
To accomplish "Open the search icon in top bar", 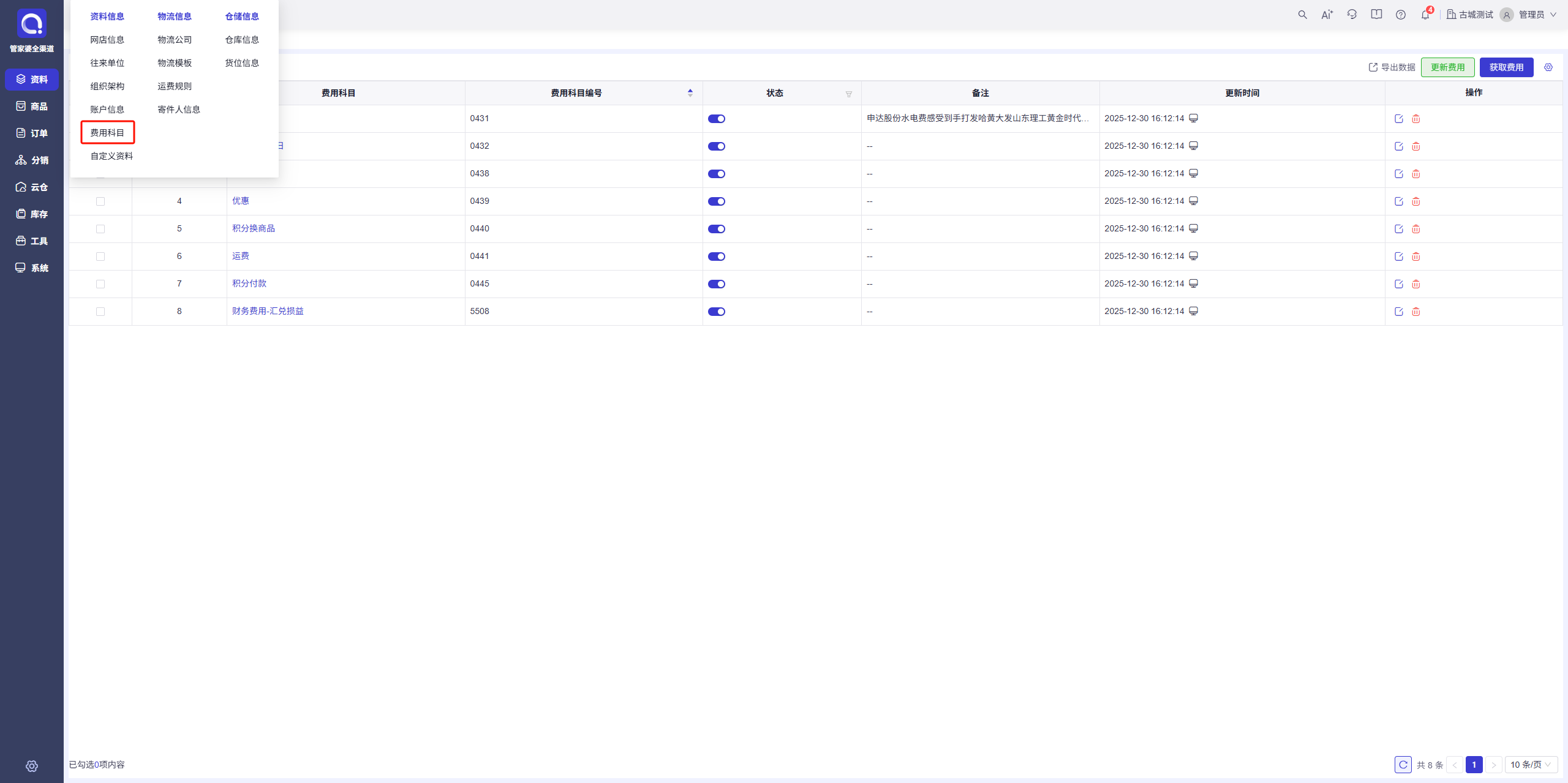I will click(x=1302, y=15).
